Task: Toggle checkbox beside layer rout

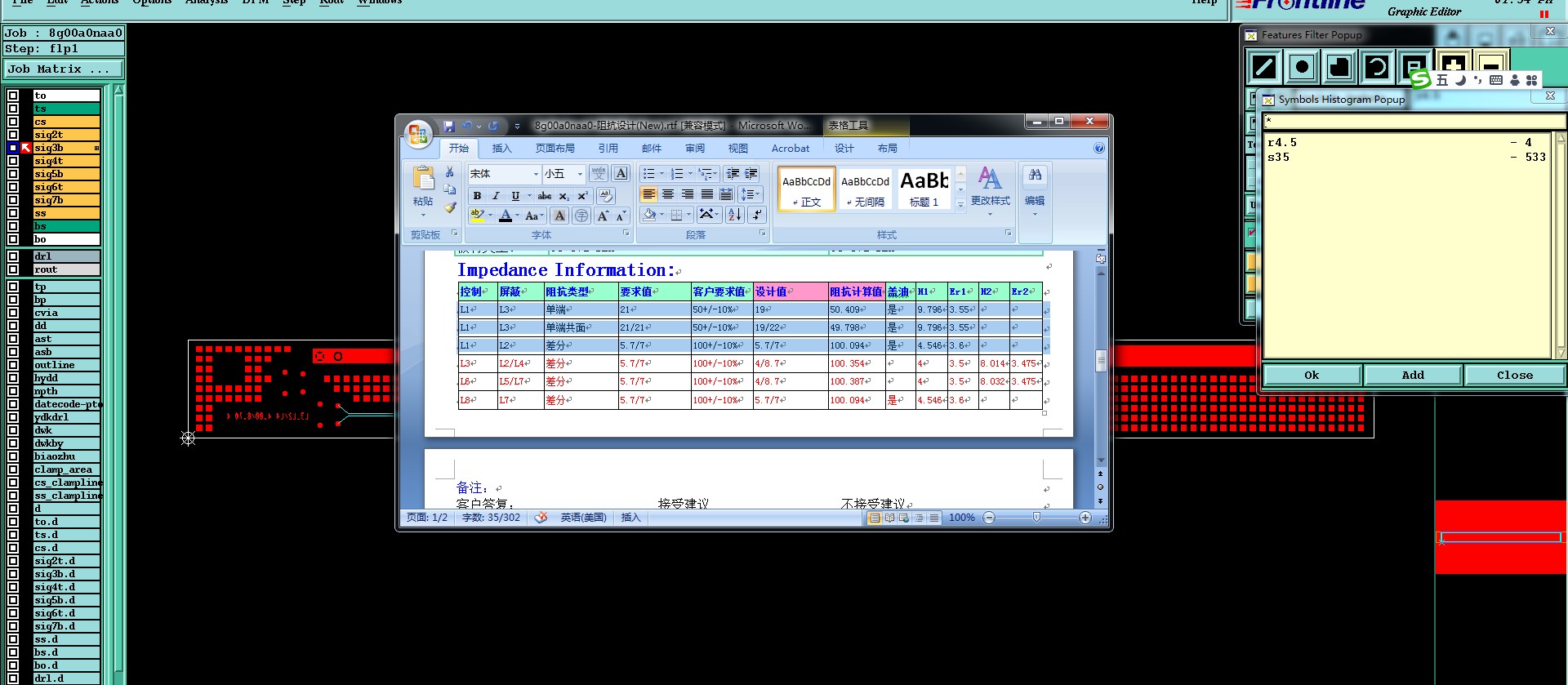Action: click(x=13, y=269)
